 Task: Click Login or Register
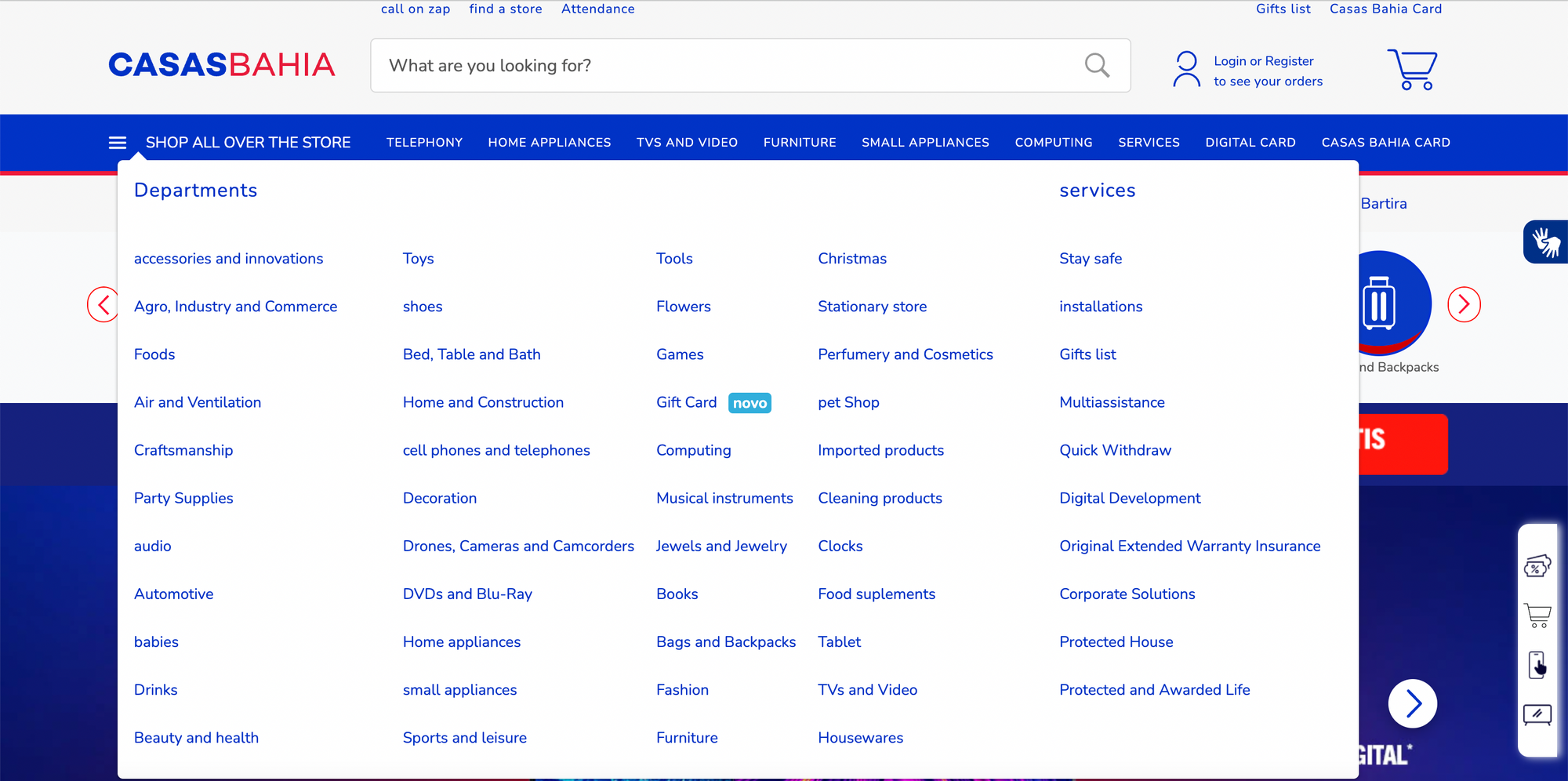coord(1264,61)
